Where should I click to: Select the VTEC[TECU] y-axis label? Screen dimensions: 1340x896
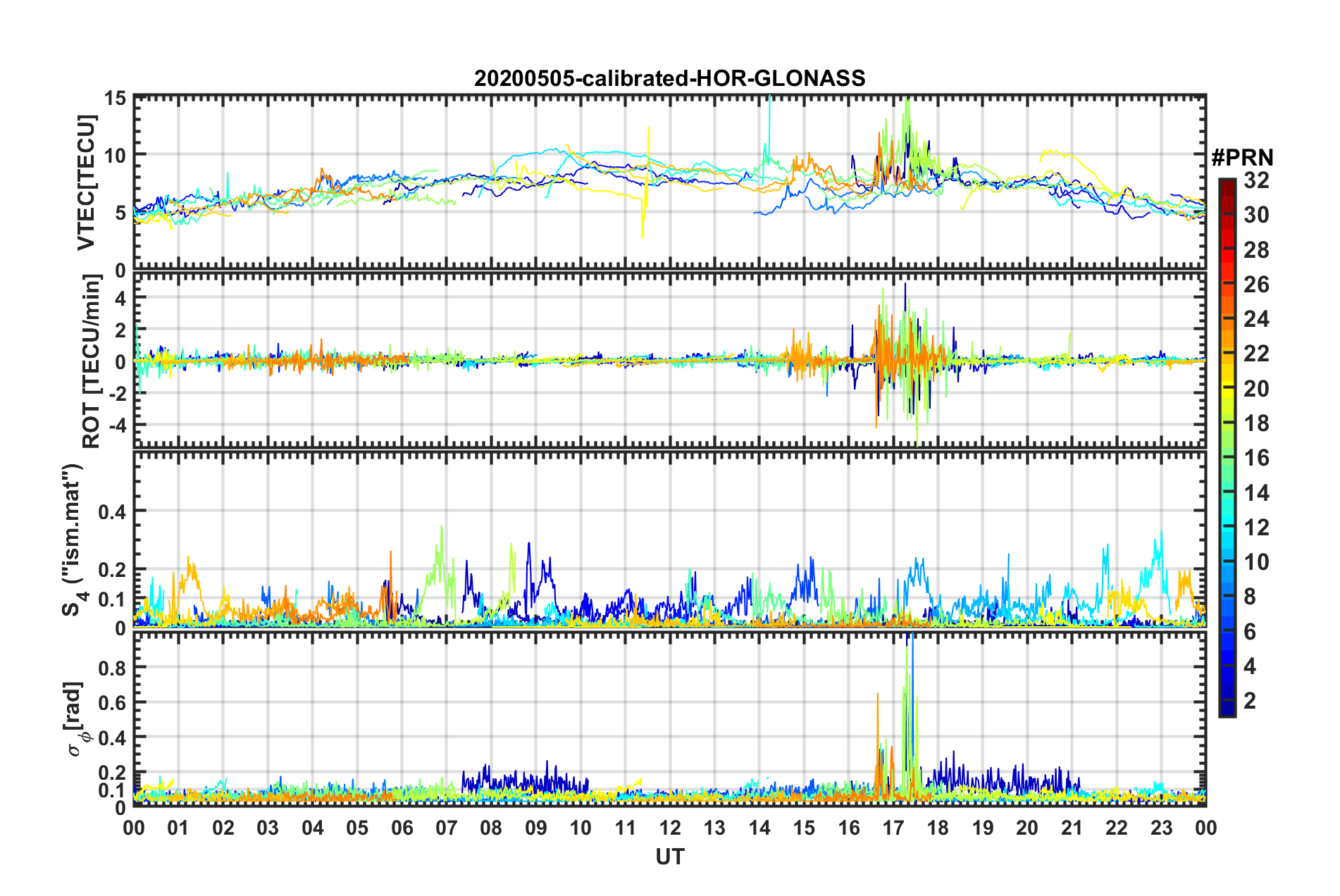86,182
